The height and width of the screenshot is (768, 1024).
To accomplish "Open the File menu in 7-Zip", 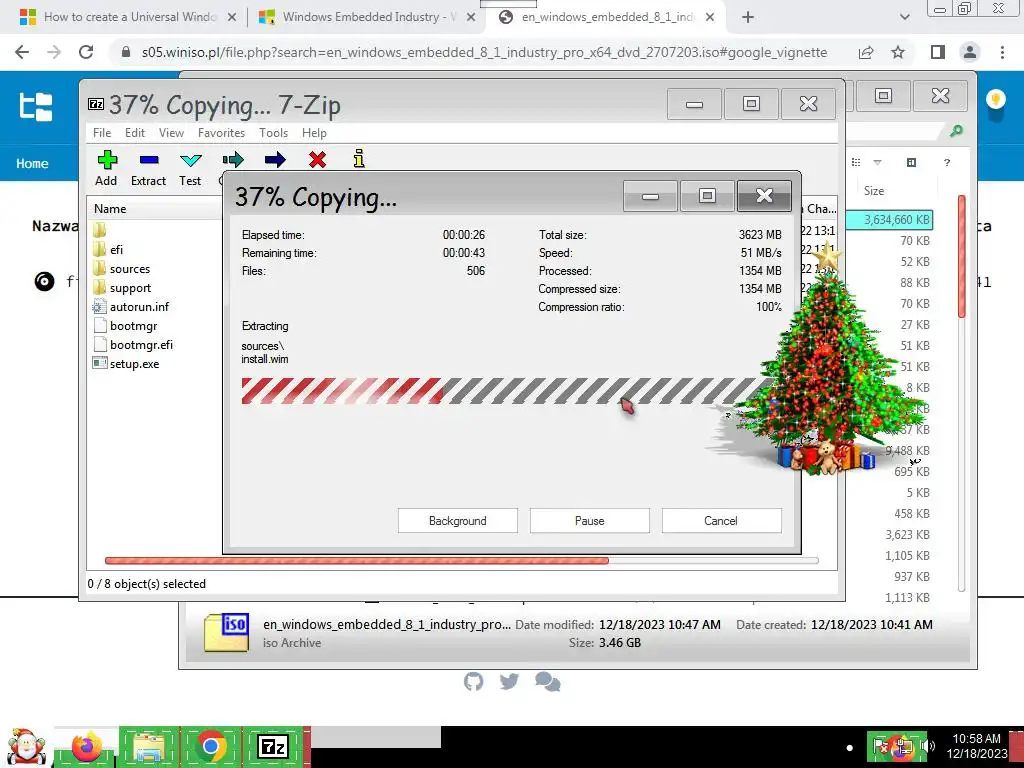I will 102,133.
